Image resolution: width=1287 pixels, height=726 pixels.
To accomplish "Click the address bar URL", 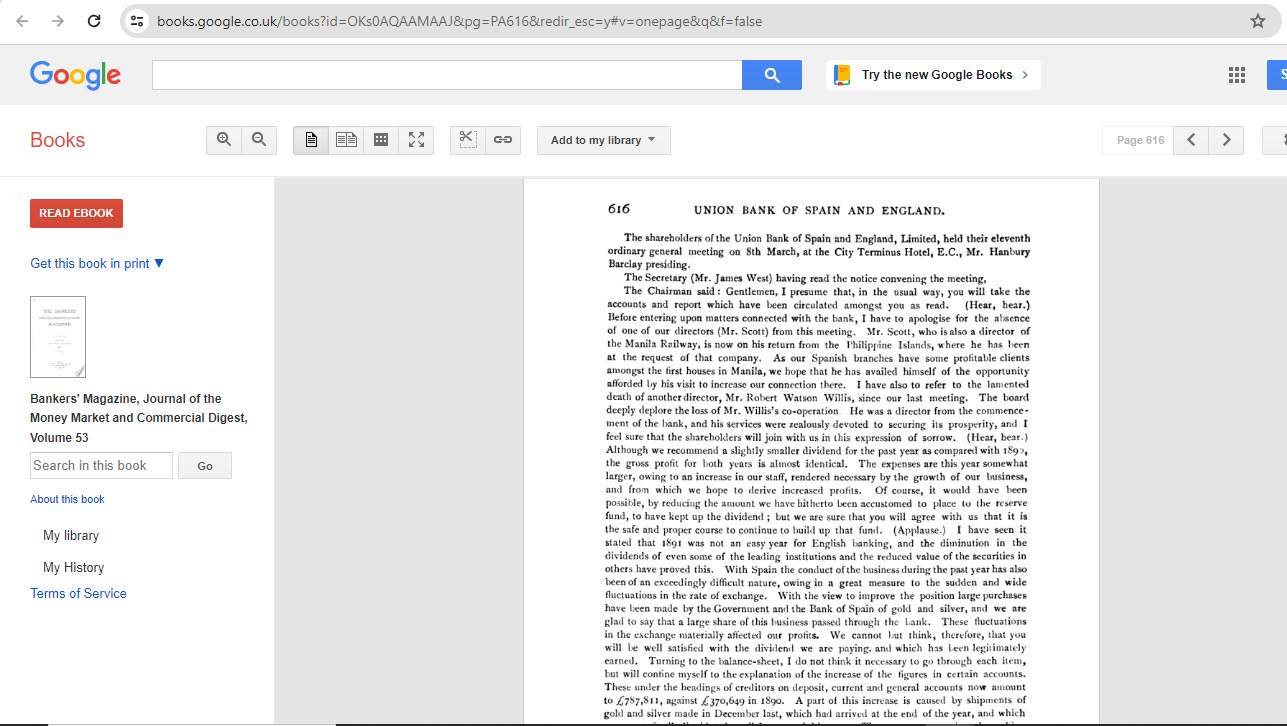I will click(x=459, y=21).
